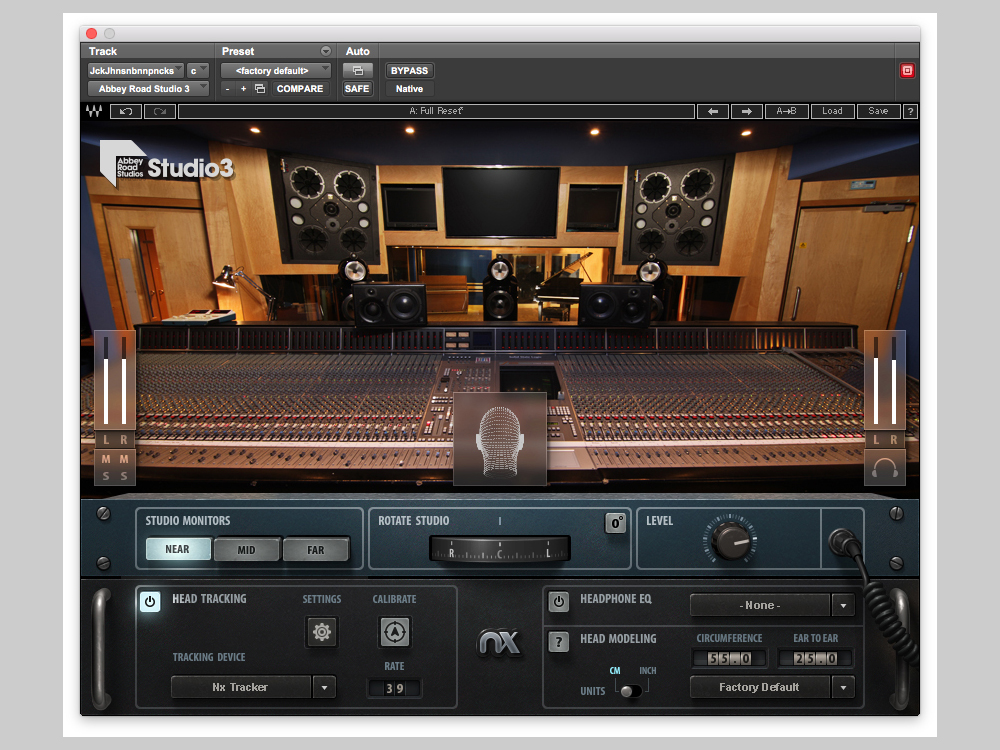Click the Native button
This screenshot has width=1000, height=750.
click(409, 89)
